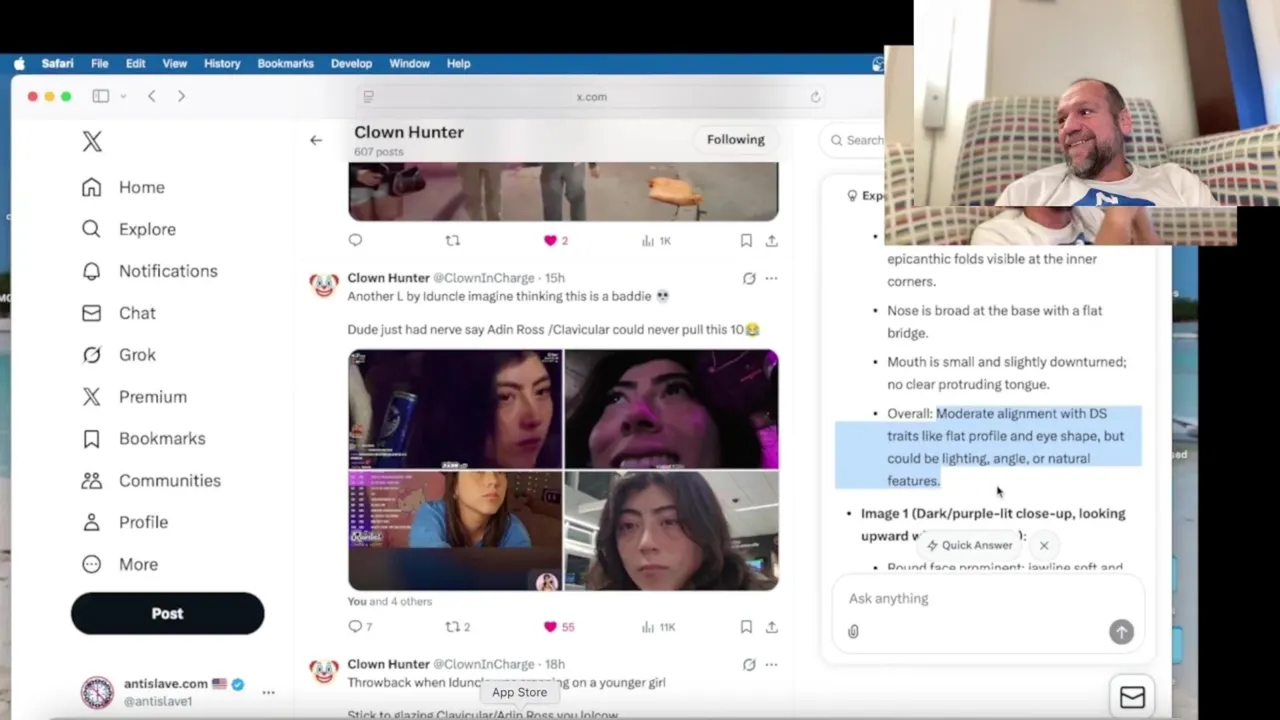The height and width of the screenshot is (720, 1280).
Task: Open Premium in X sidebar
Action: (134, 397)
